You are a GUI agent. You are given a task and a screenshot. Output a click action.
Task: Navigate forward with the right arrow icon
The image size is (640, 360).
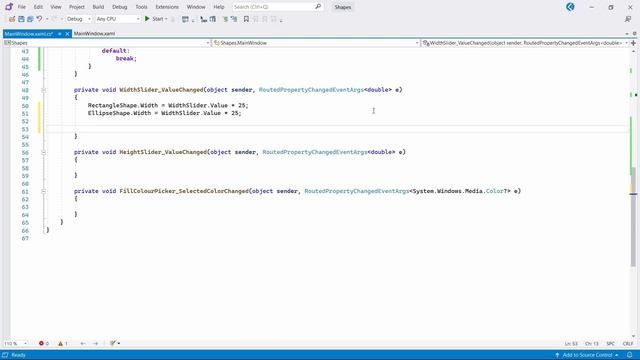pos(96,344)
